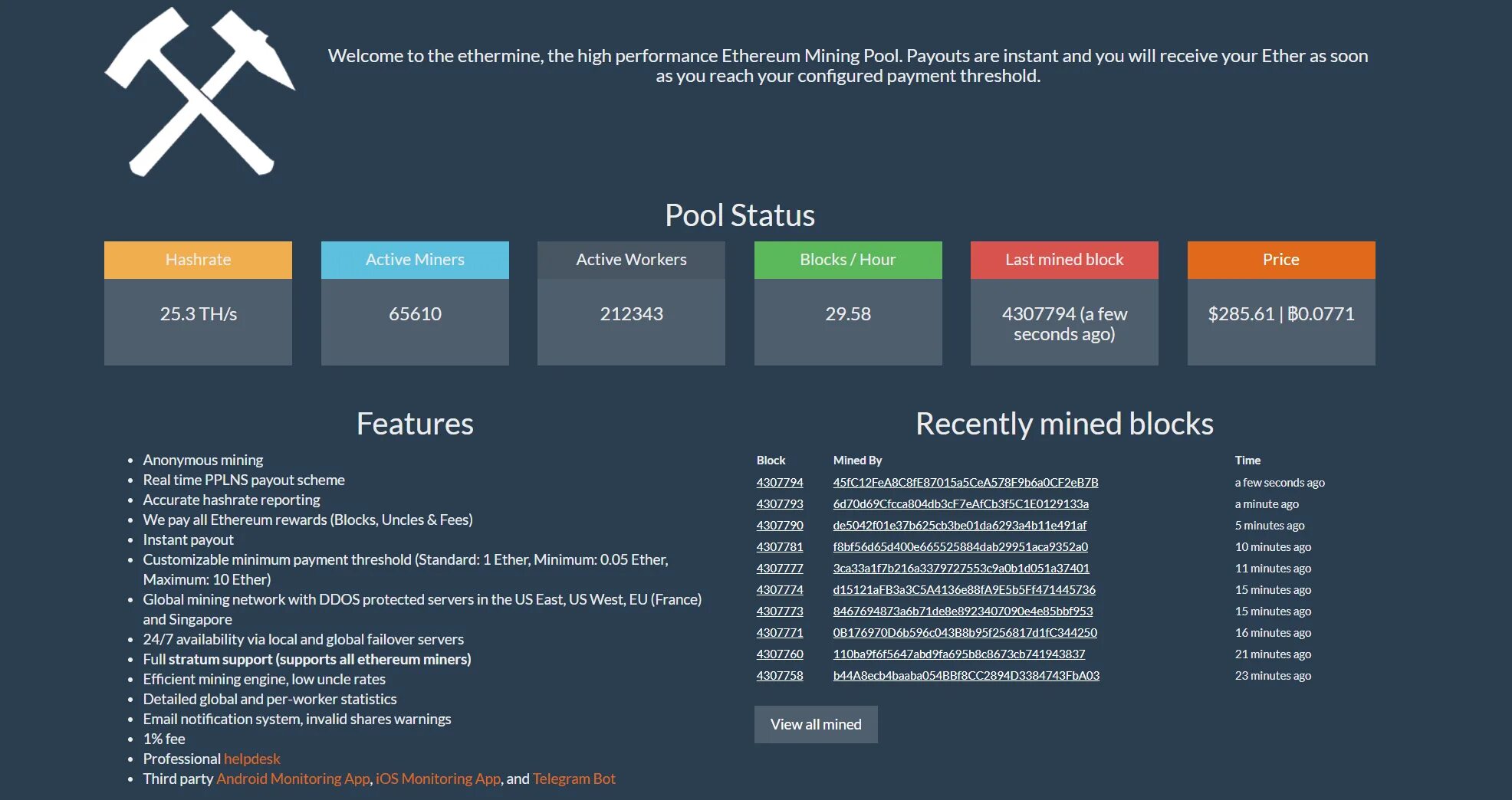Click the welcome message paragraph
Viewport: 1512px width, 800px height.
pos(848,66)
